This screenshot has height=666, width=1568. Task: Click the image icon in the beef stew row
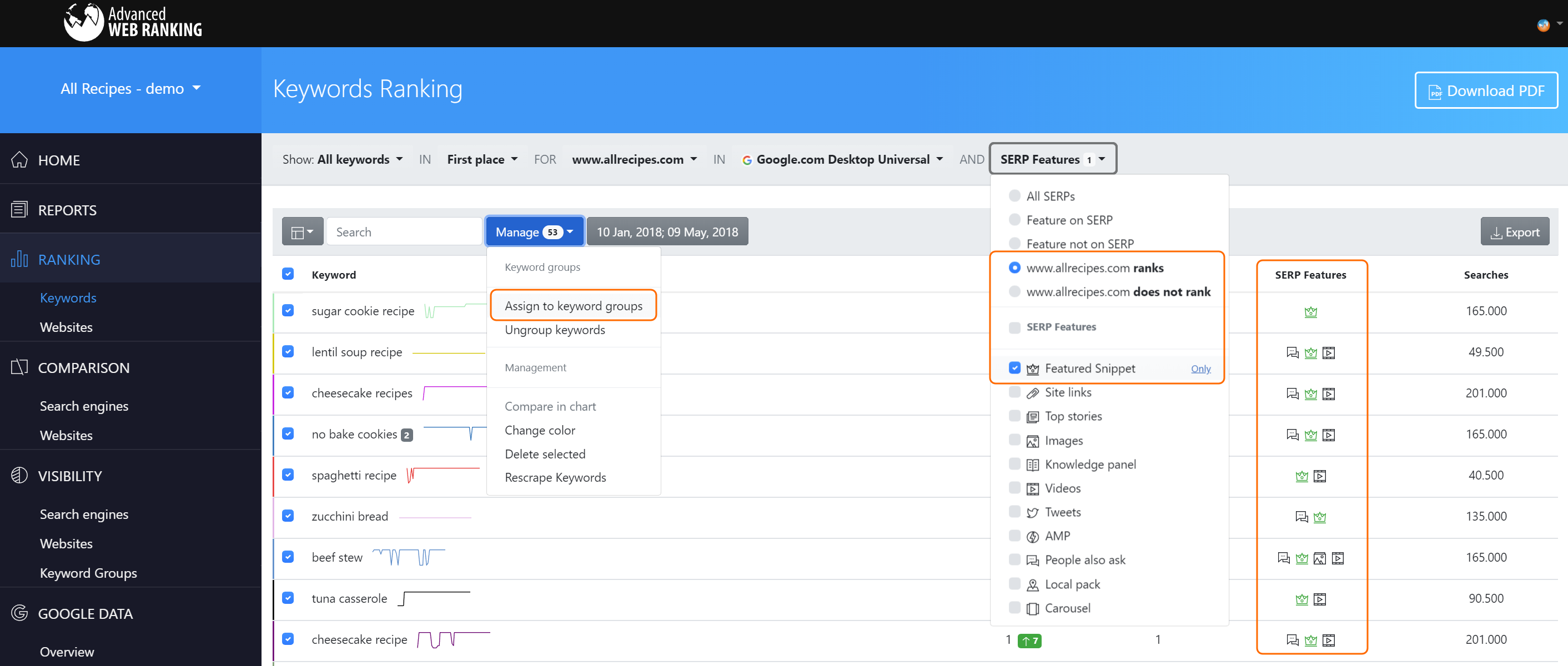coord(1319,558)
